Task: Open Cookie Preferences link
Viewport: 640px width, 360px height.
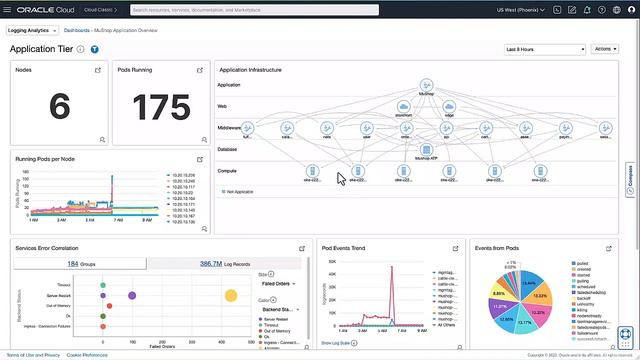Action: [87, 355]
